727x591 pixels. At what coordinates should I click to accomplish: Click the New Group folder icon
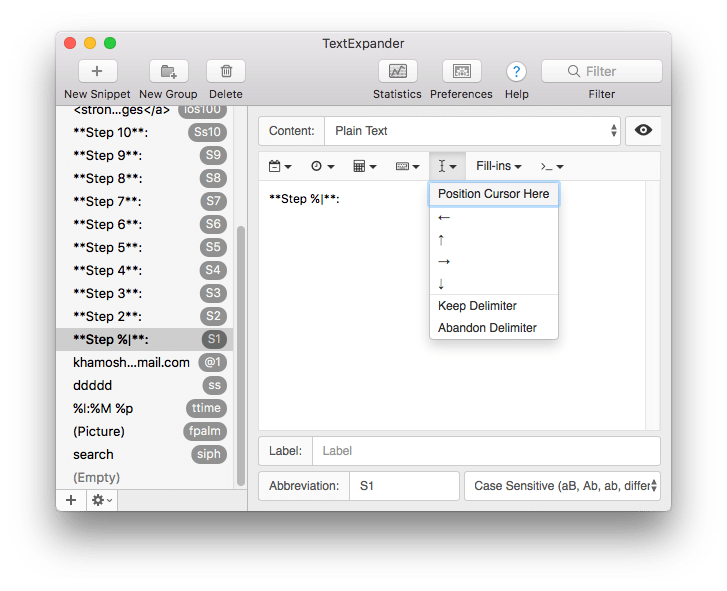(168, 71)
